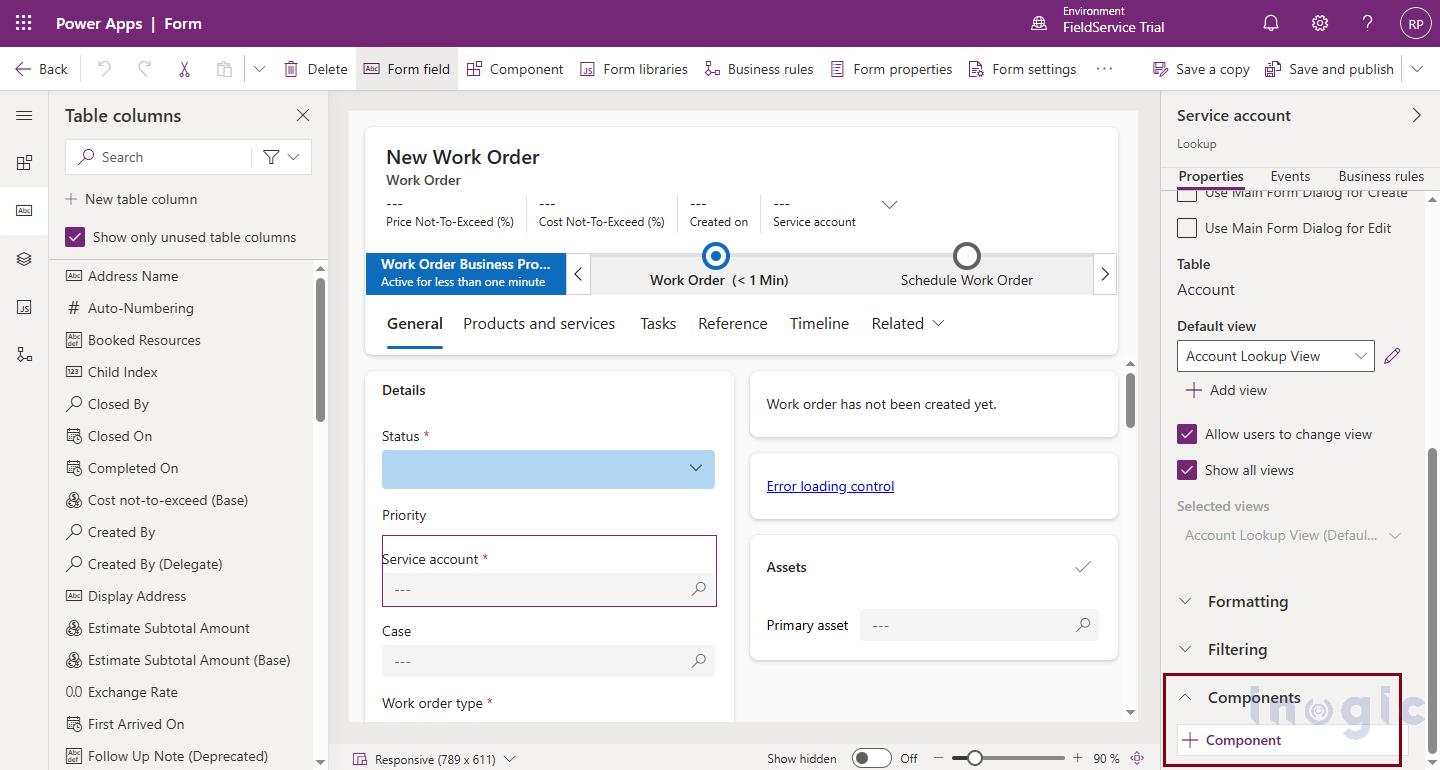Click New table column
The image size is (1440, 770).
131,199
